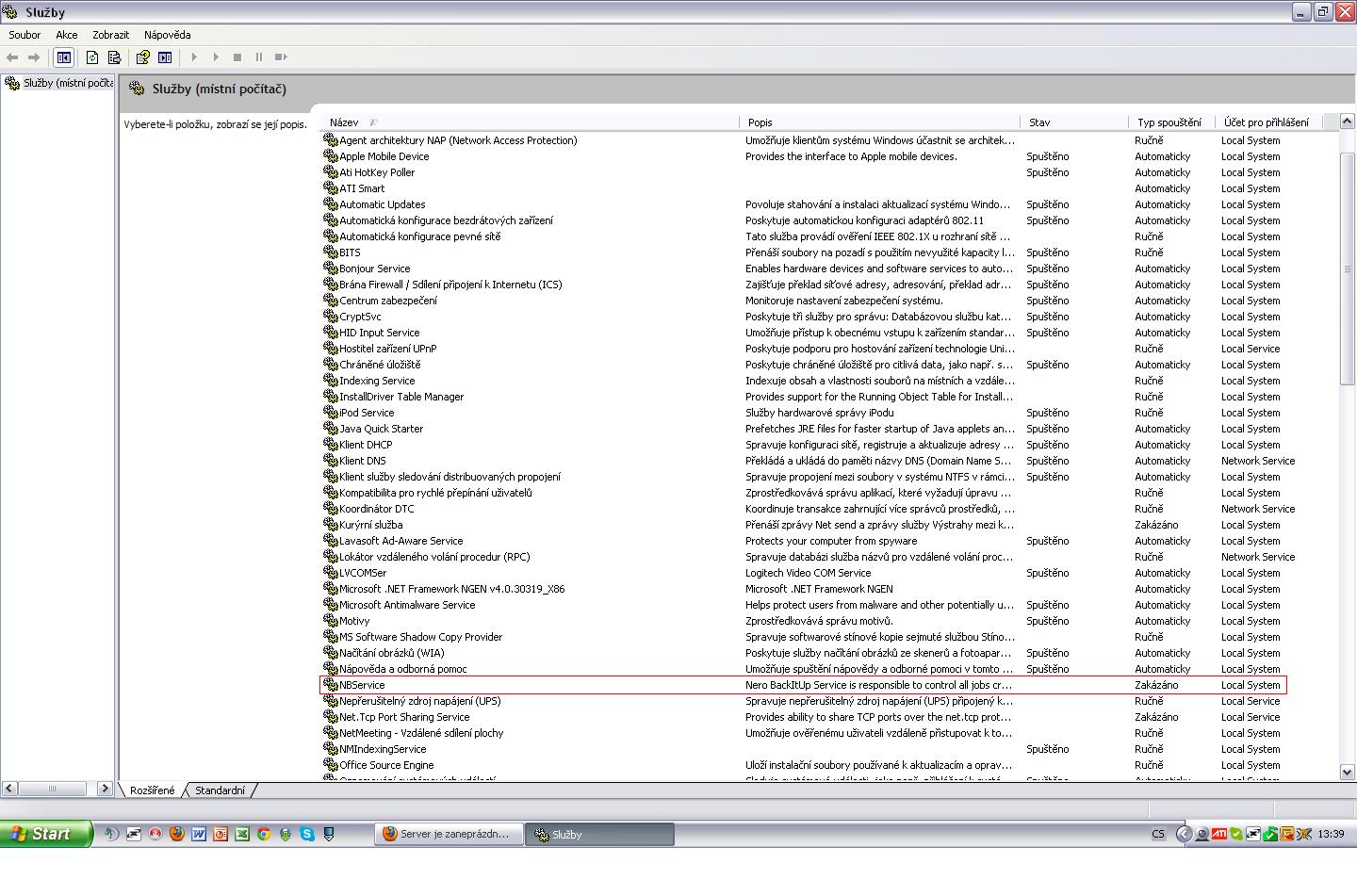
Task: Sort by Typ spouštění column header
Action: click(x=1169, y=122)
